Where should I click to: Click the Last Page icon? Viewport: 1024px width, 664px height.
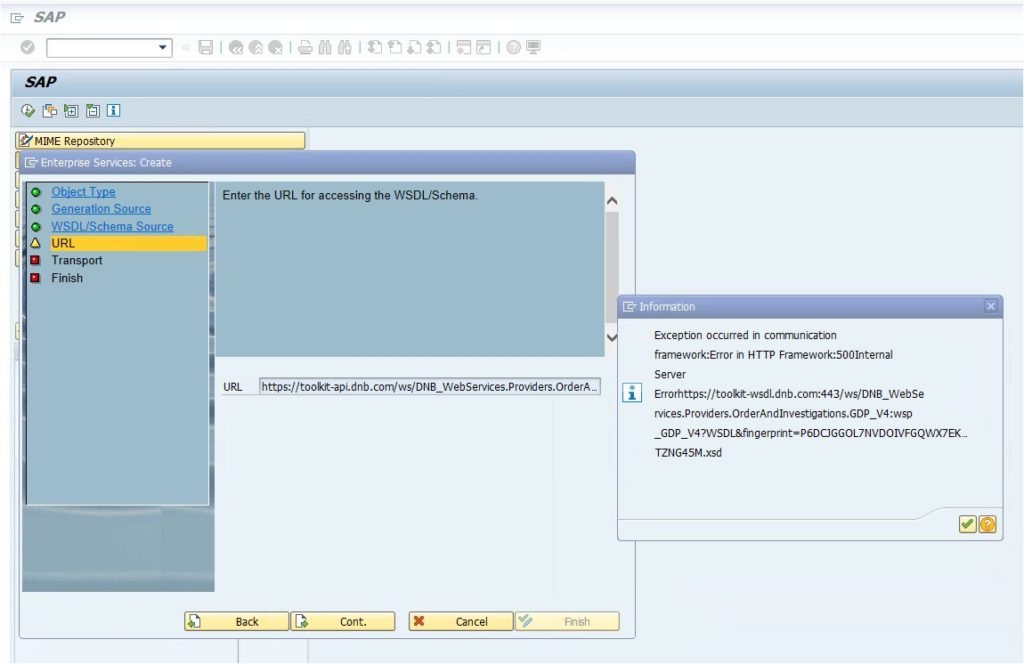[x=434, y=47]
